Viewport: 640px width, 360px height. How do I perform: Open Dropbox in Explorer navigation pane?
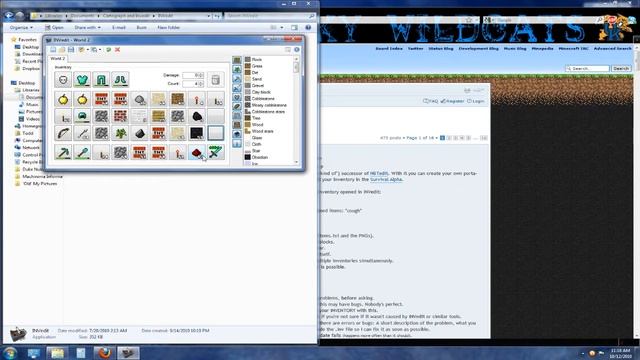(x=28, y=69)
